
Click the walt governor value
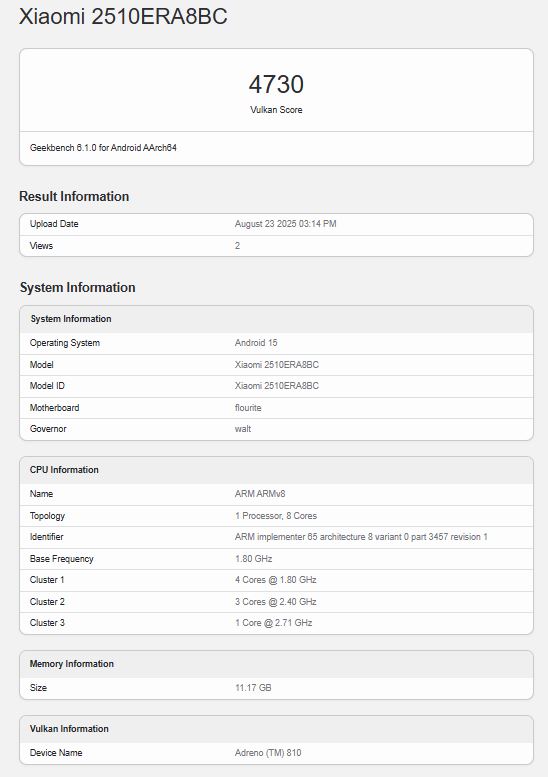pos(243,429)
